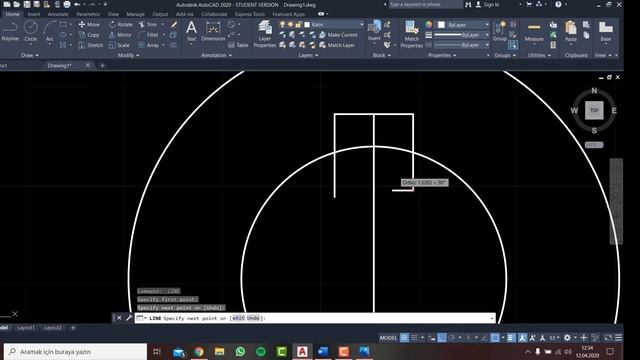
Task: Click MODEL in status bar
Action: [x=388, y=338]
